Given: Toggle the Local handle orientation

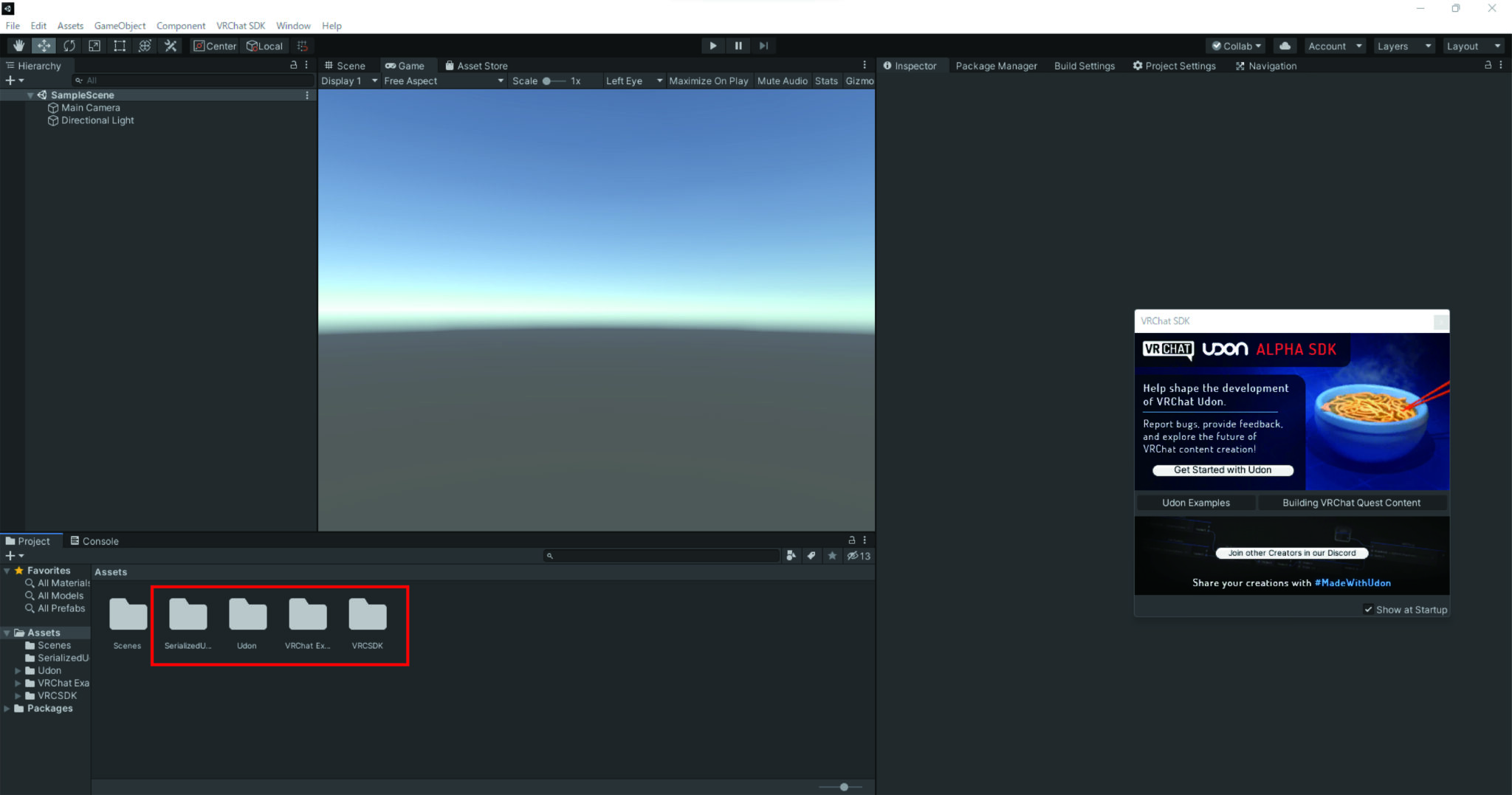Looking at the screenshot, I should [264, 46].
